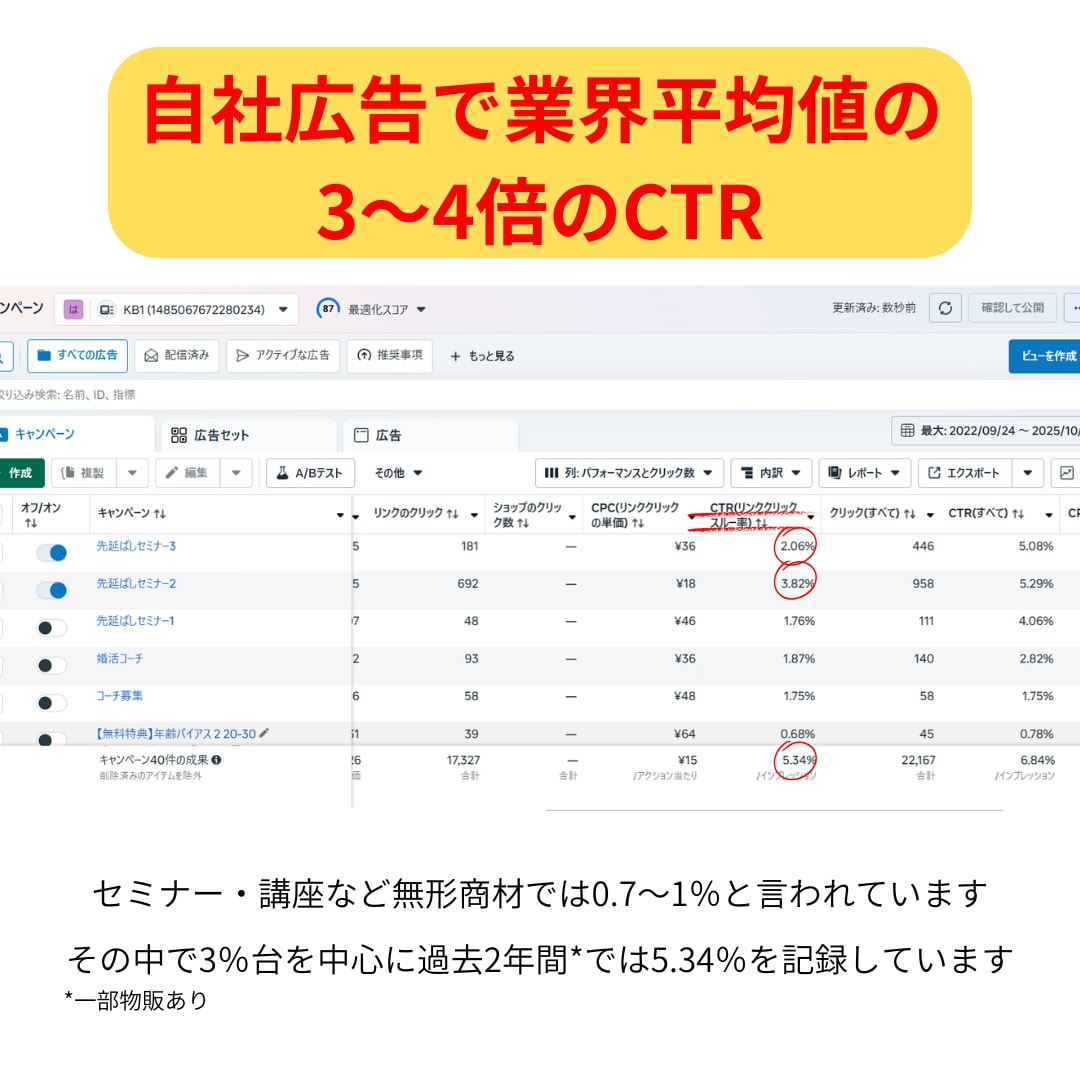This screenshot has width=1080, height=1080.
Task: Expand 最適化スコア dropdown arrow
Action: [421, 310]
